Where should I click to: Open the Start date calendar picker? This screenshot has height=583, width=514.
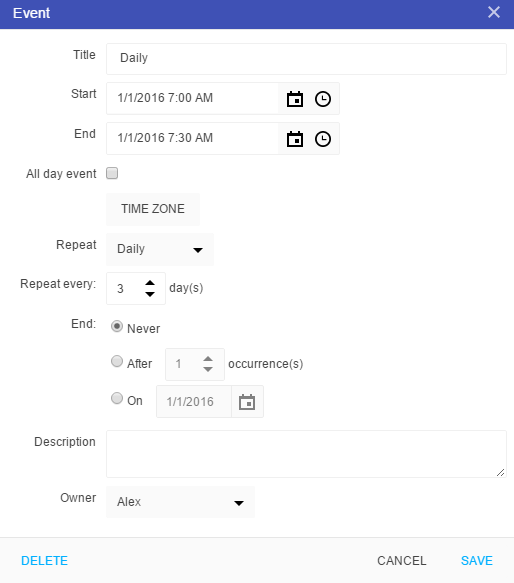[x=295, y=99]
